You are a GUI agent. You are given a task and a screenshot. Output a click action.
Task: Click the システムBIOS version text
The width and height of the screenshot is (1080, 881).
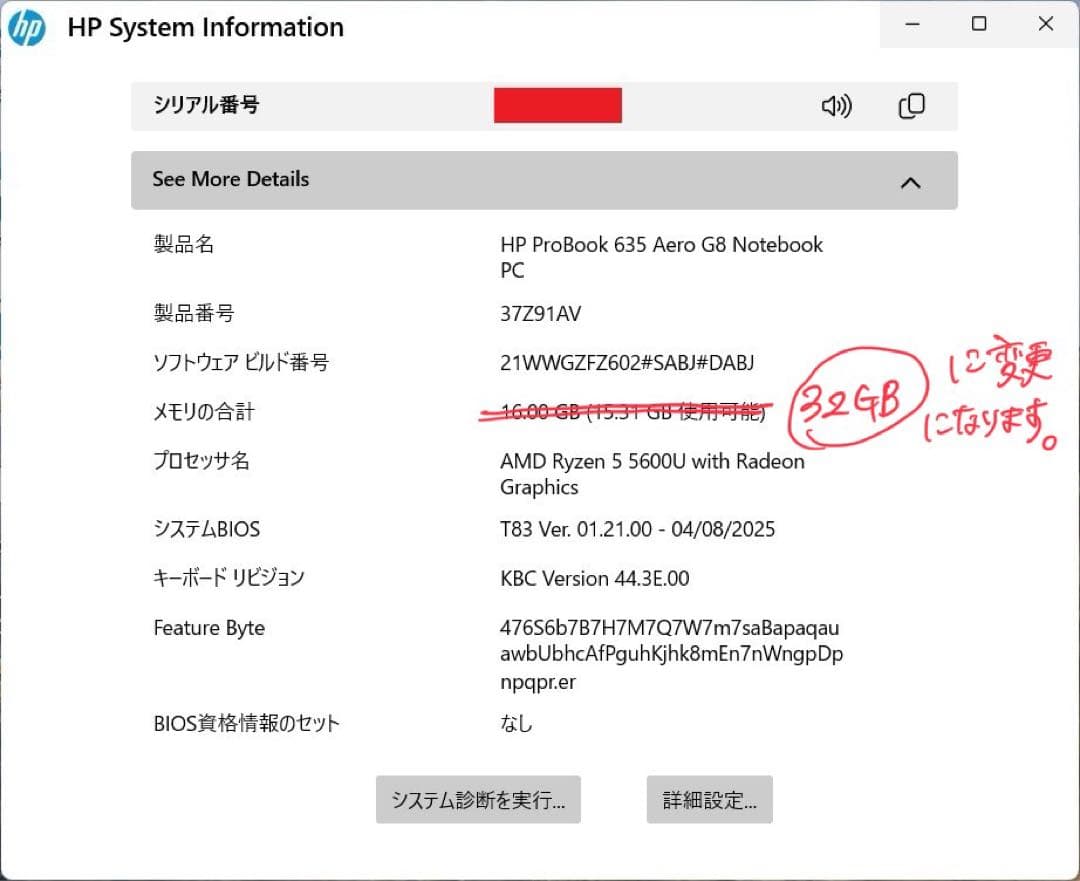[x=637, y=529]
